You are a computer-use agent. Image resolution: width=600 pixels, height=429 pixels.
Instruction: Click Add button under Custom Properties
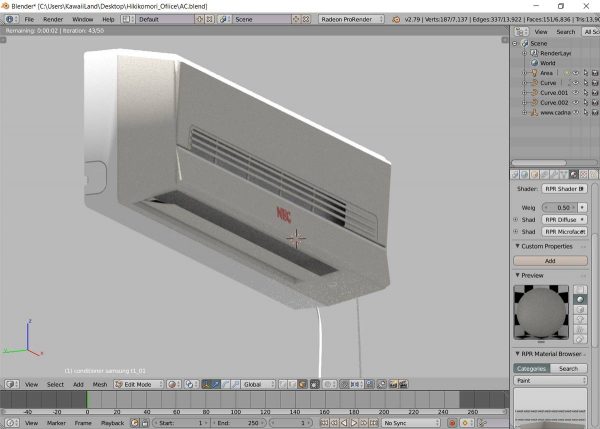click(x=549, y=260)
